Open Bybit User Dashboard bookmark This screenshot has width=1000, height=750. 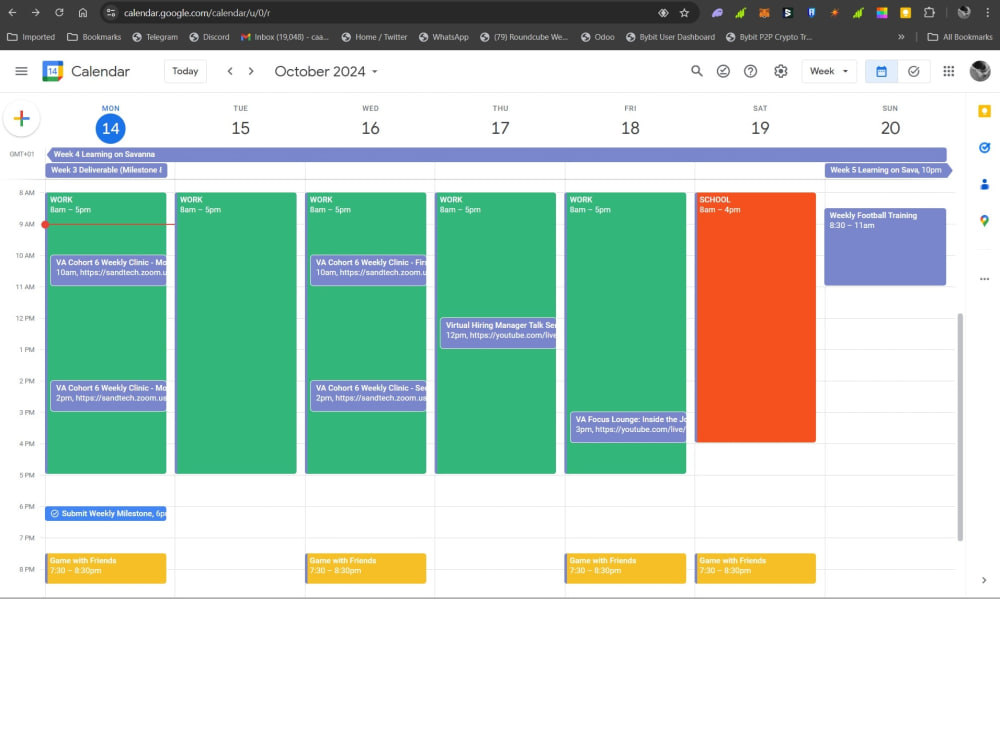coord(670,37)
